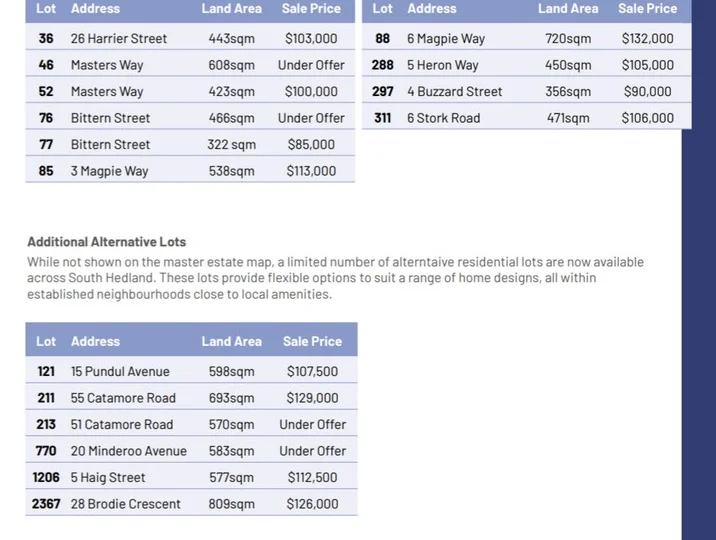Click the 3 Magpie Way address
Image resolution: width=716 pixels, height=540 pixels.
110,171
